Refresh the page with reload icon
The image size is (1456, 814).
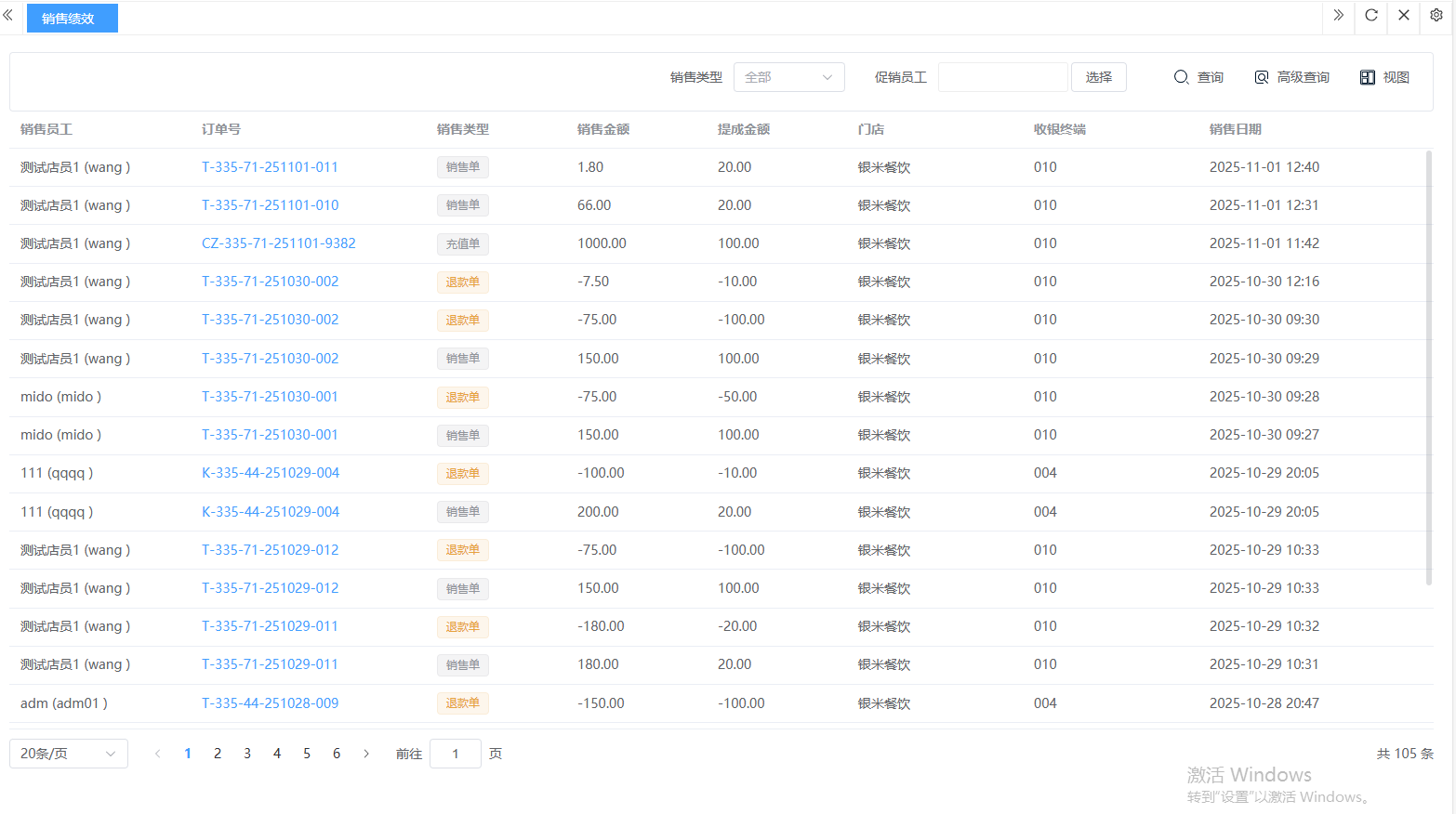[x=1370, y=16]
